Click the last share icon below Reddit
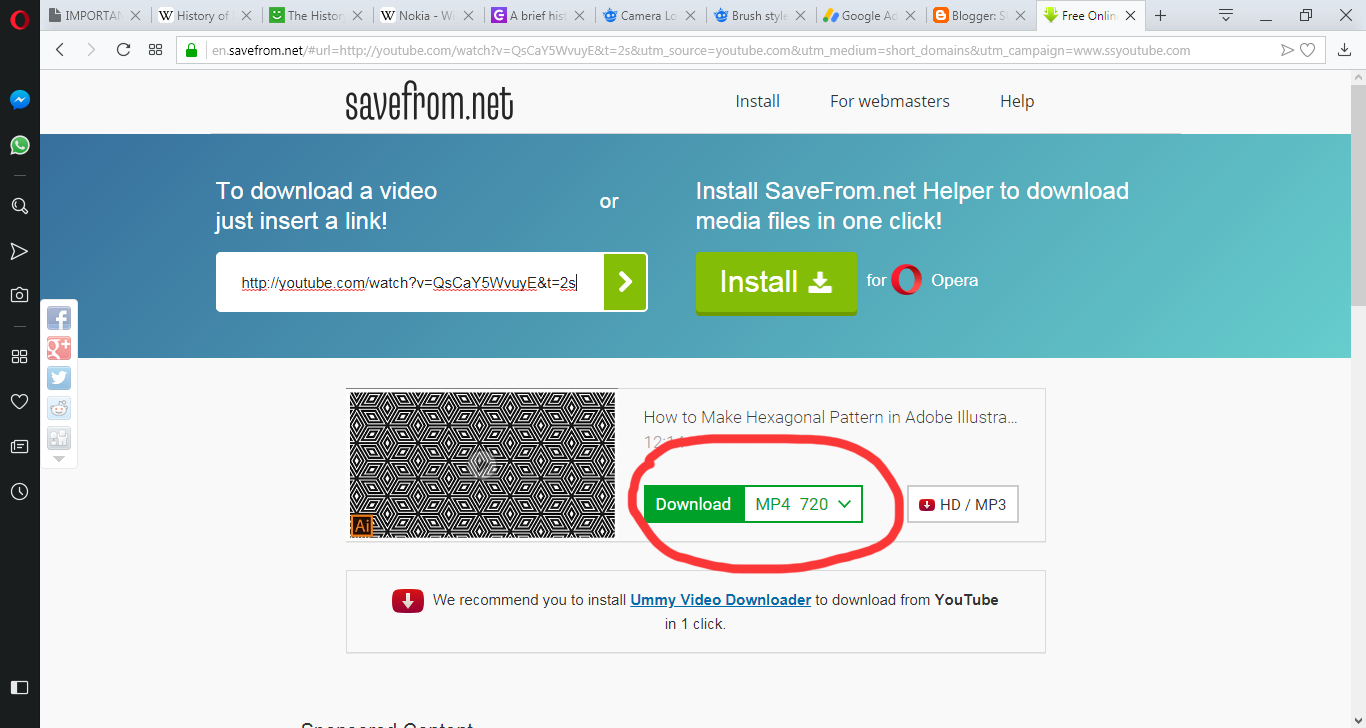 (x=59, y=438)
